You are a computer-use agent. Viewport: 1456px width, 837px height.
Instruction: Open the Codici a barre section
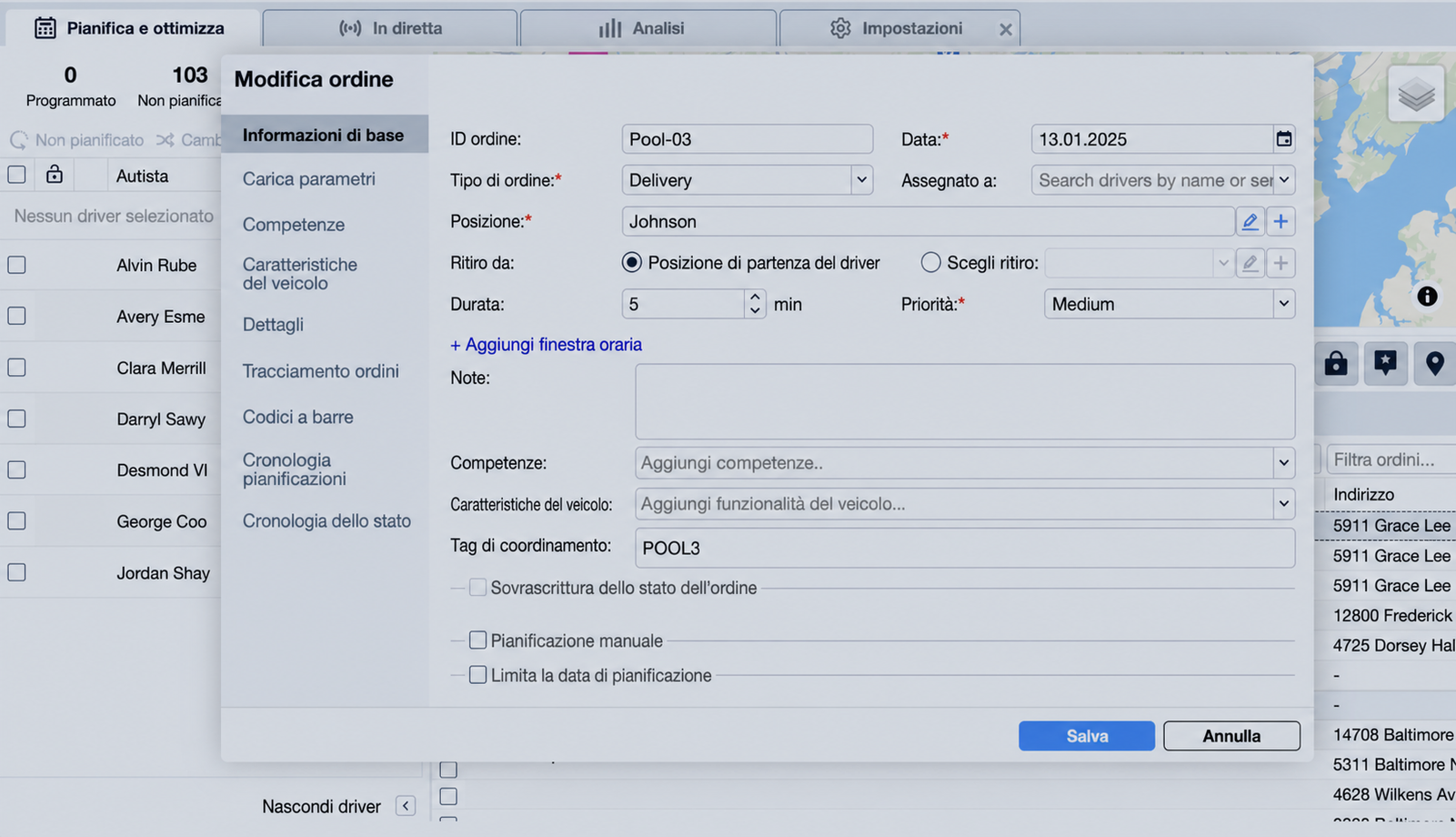[x=297, y=417]
